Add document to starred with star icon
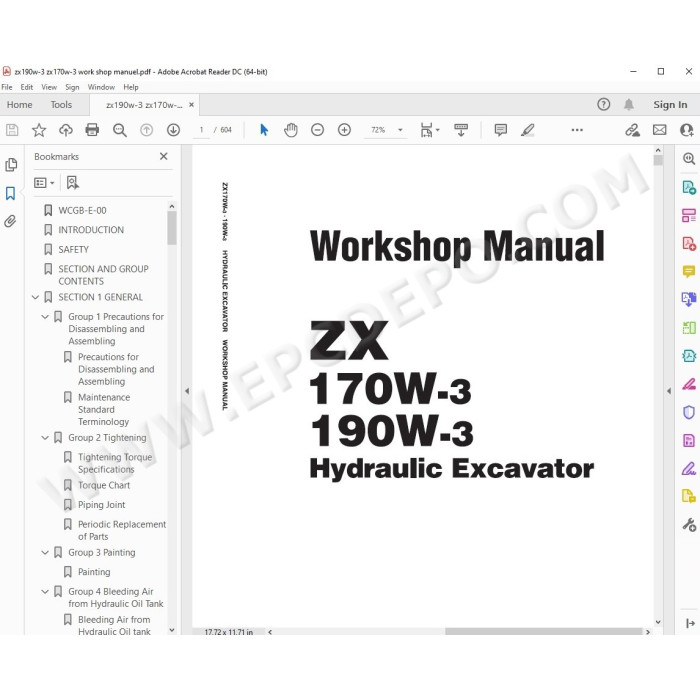 pos(39,130)
